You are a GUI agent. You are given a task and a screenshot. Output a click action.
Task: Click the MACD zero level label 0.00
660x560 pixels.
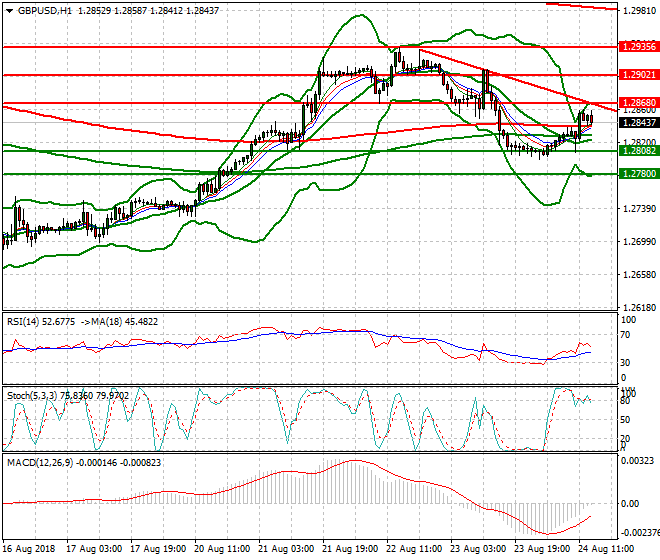(x=630, y=504)
